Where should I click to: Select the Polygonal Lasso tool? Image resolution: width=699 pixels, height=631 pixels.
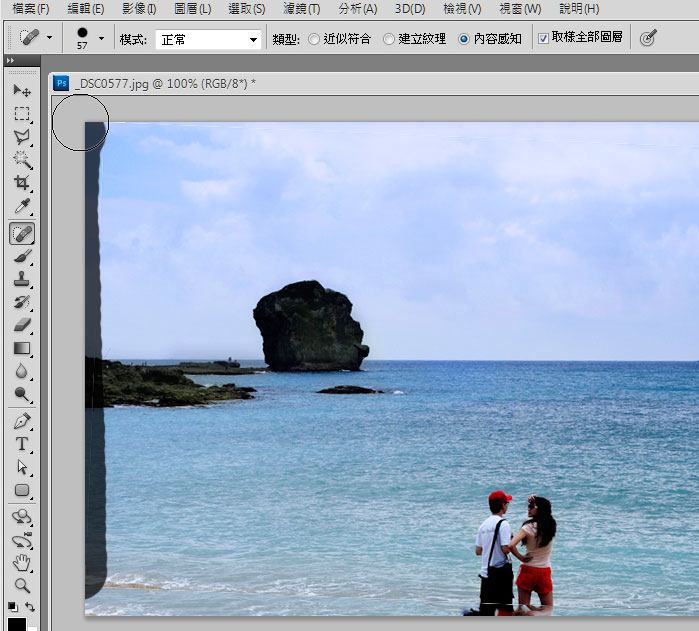click(21, 137)
